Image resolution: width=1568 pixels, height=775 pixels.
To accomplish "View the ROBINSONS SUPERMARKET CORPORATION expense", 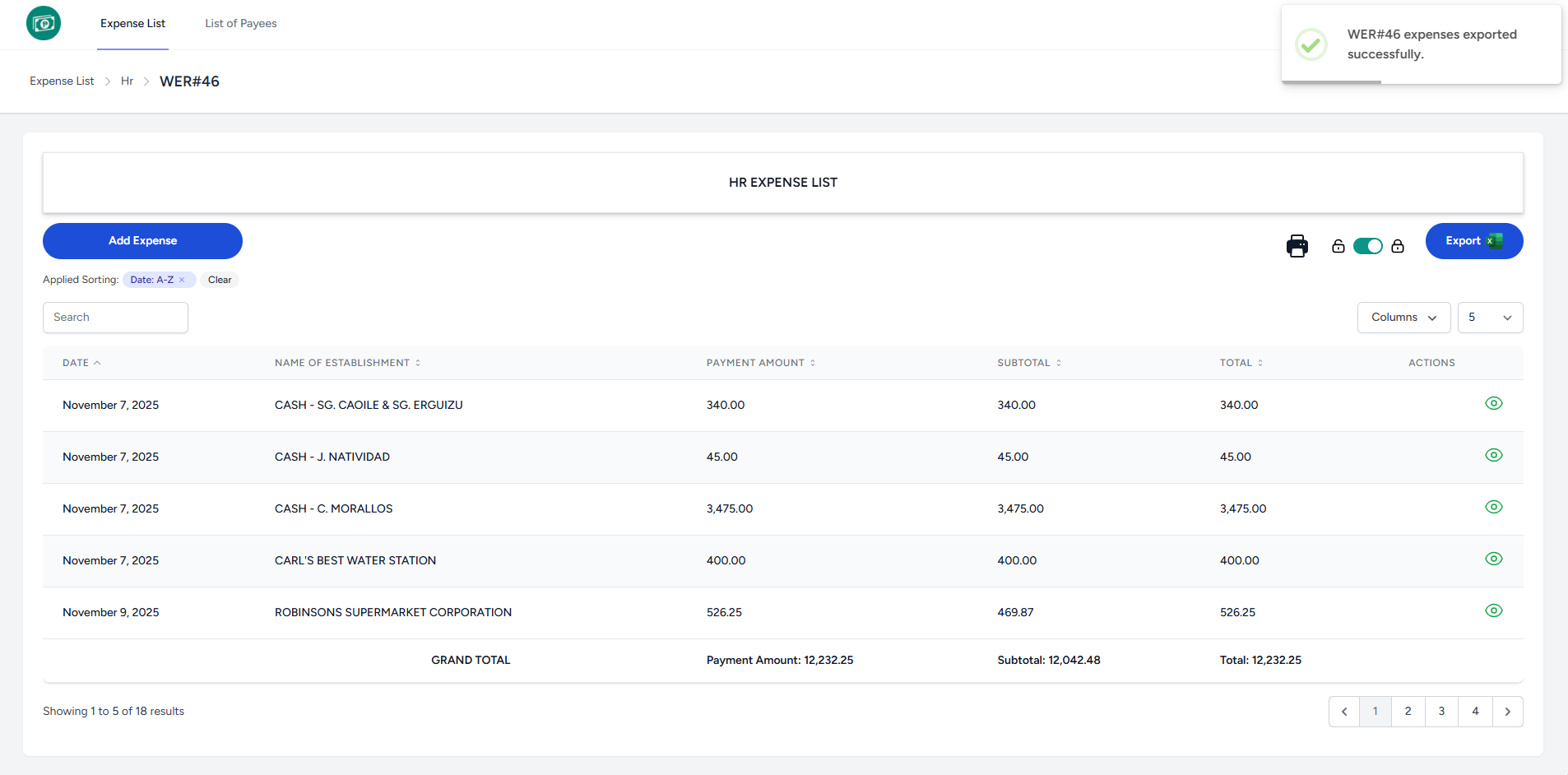I will 1494,610.
